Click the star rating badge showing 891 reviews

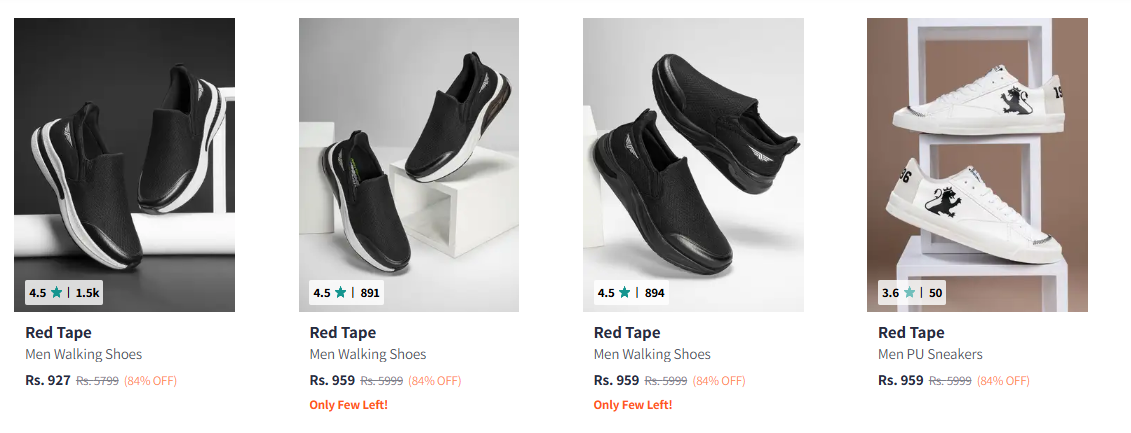coord(347,293)
